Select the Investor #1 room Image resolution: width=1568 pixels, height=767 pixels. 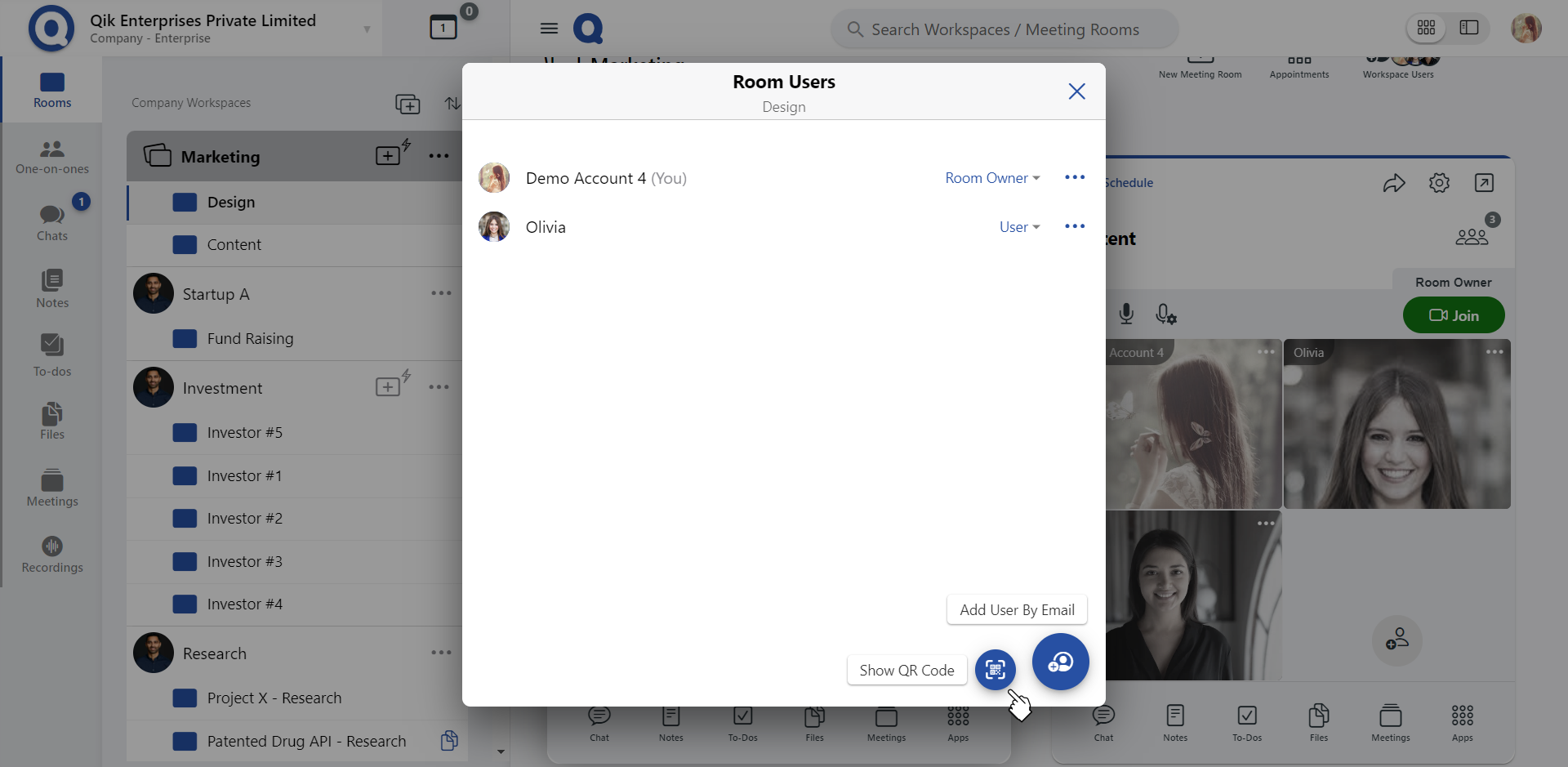click(296, 476)
